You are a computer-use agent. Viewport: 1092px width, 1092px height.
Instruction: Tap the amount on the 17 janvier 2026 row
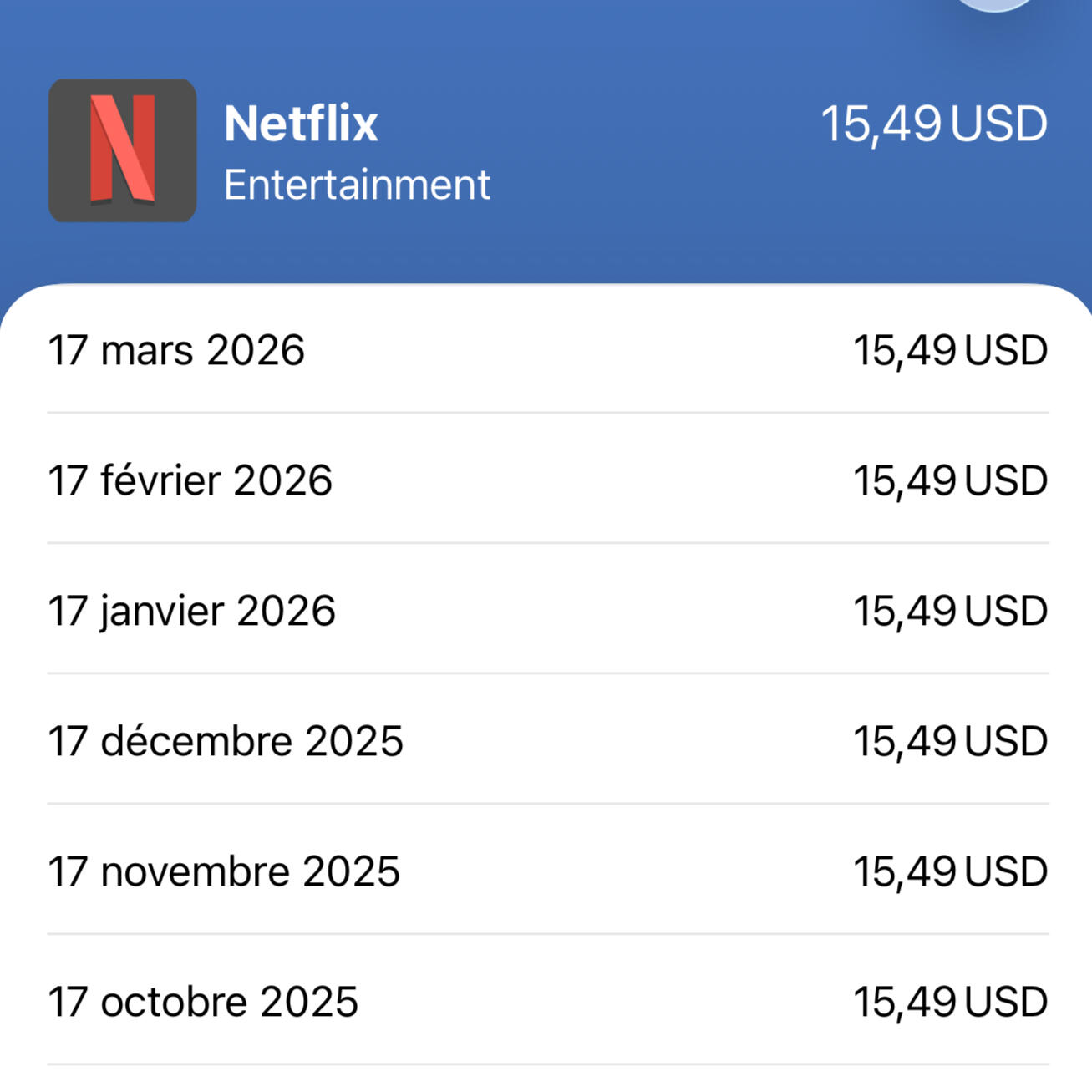(x=950, y=611)
